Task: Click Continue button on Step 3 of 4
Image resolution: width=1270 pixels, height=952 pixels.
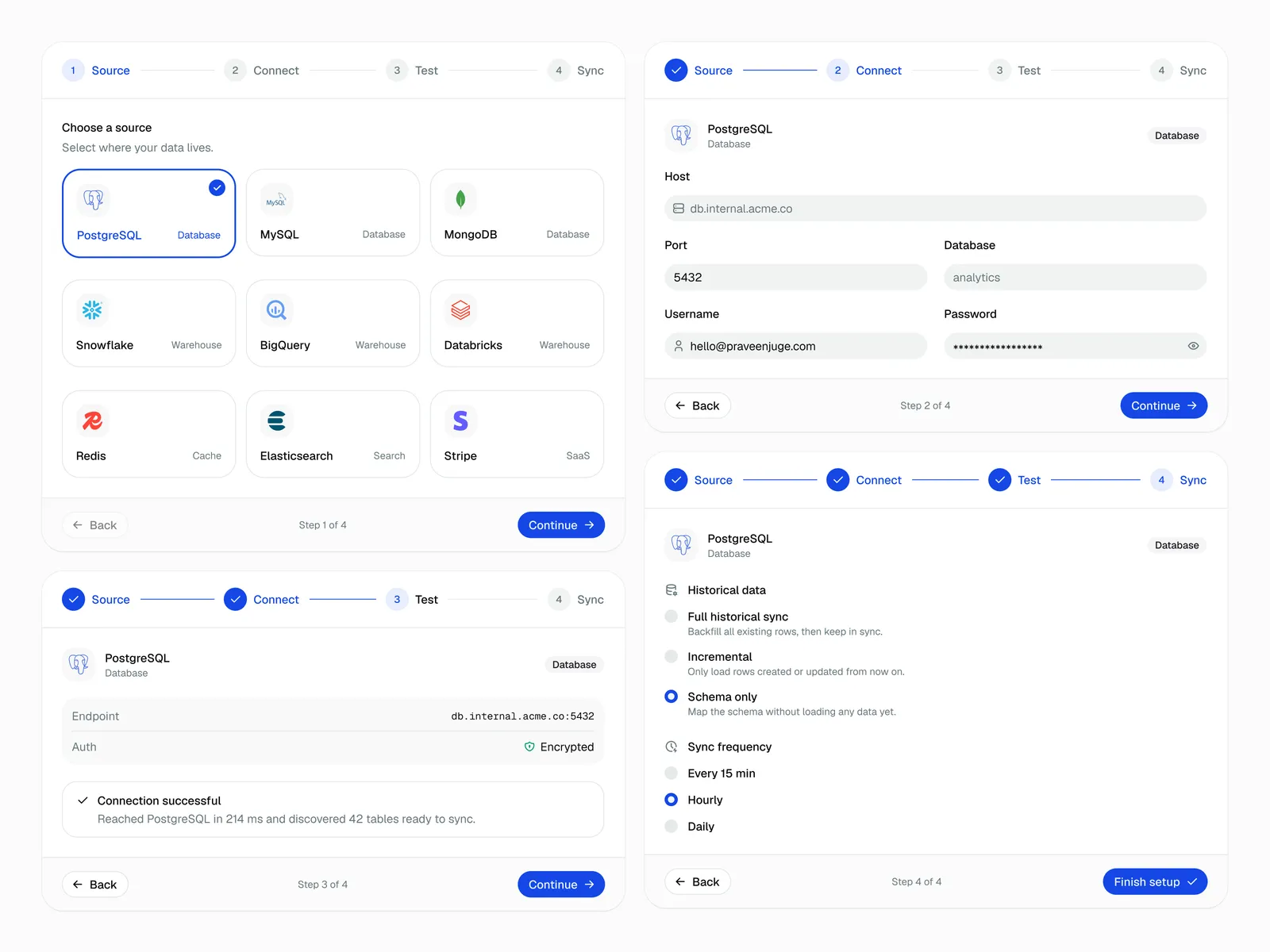Action: (x=561, y=885)
